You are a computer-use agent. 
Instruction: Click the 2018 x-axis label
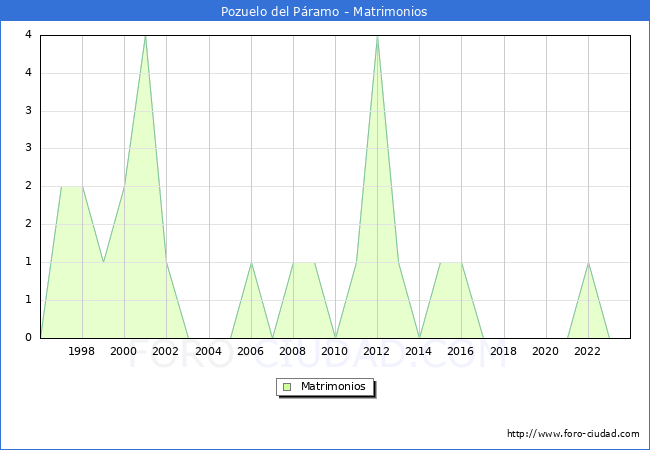[x=504, y=351]
